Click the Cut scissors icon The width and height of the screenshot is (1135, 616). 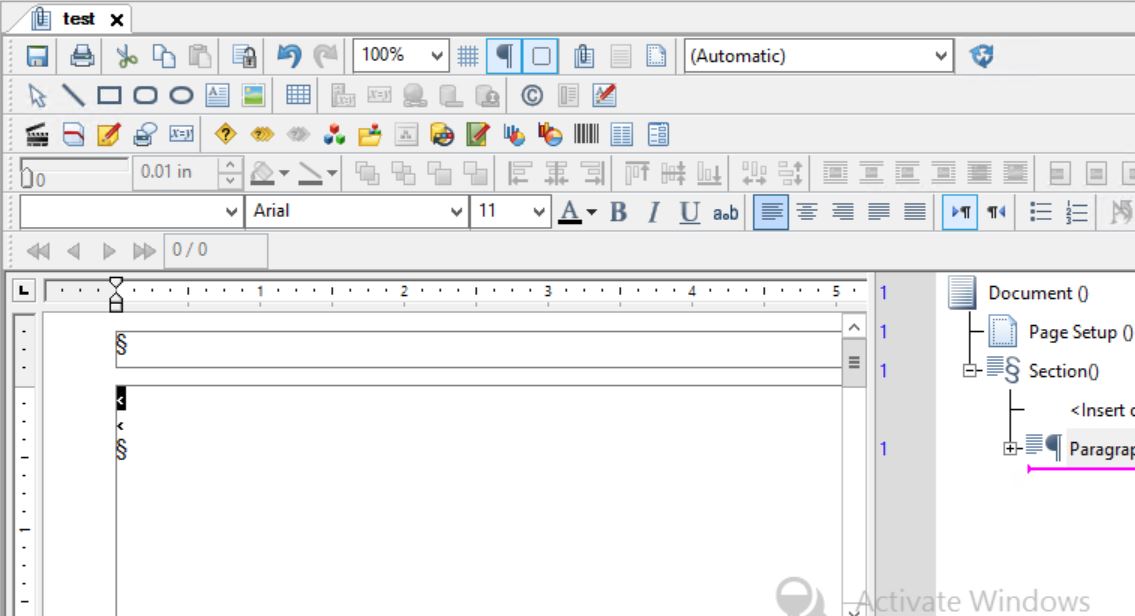coord(125,57)
